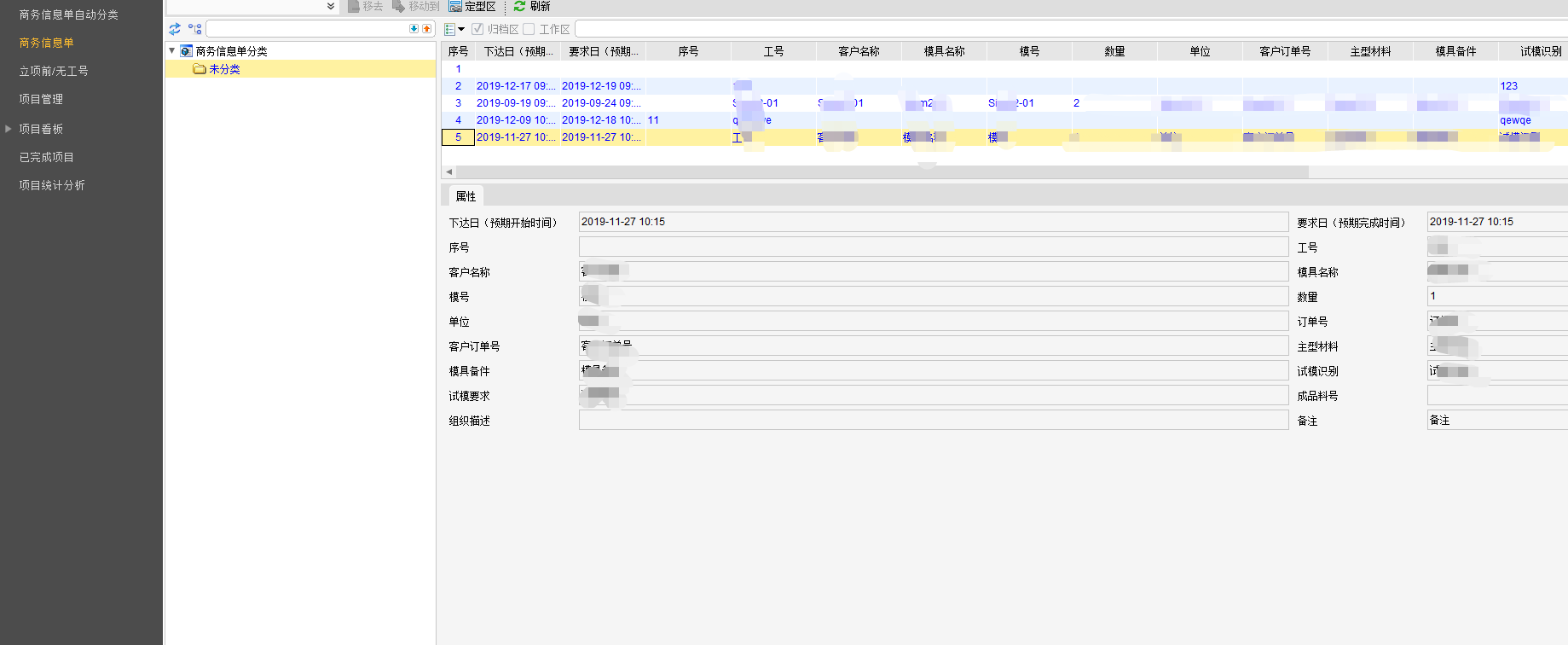
Task: Open 项目管理 in the sidebar
Action: (x=41, y=100)
